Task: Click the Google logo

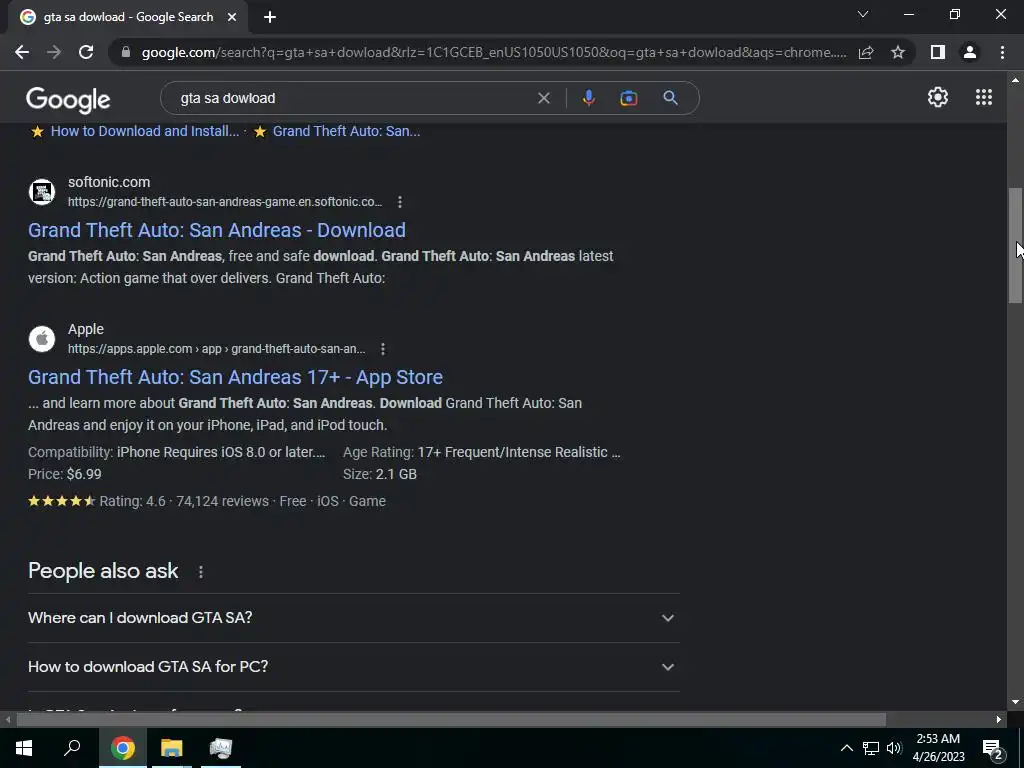Action: point(68,100)
